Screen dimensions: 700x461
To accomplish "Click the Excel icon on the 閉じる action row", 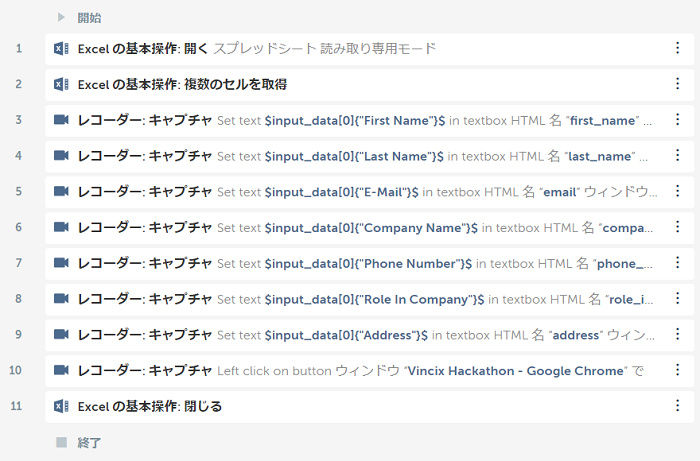I will 61,406.
